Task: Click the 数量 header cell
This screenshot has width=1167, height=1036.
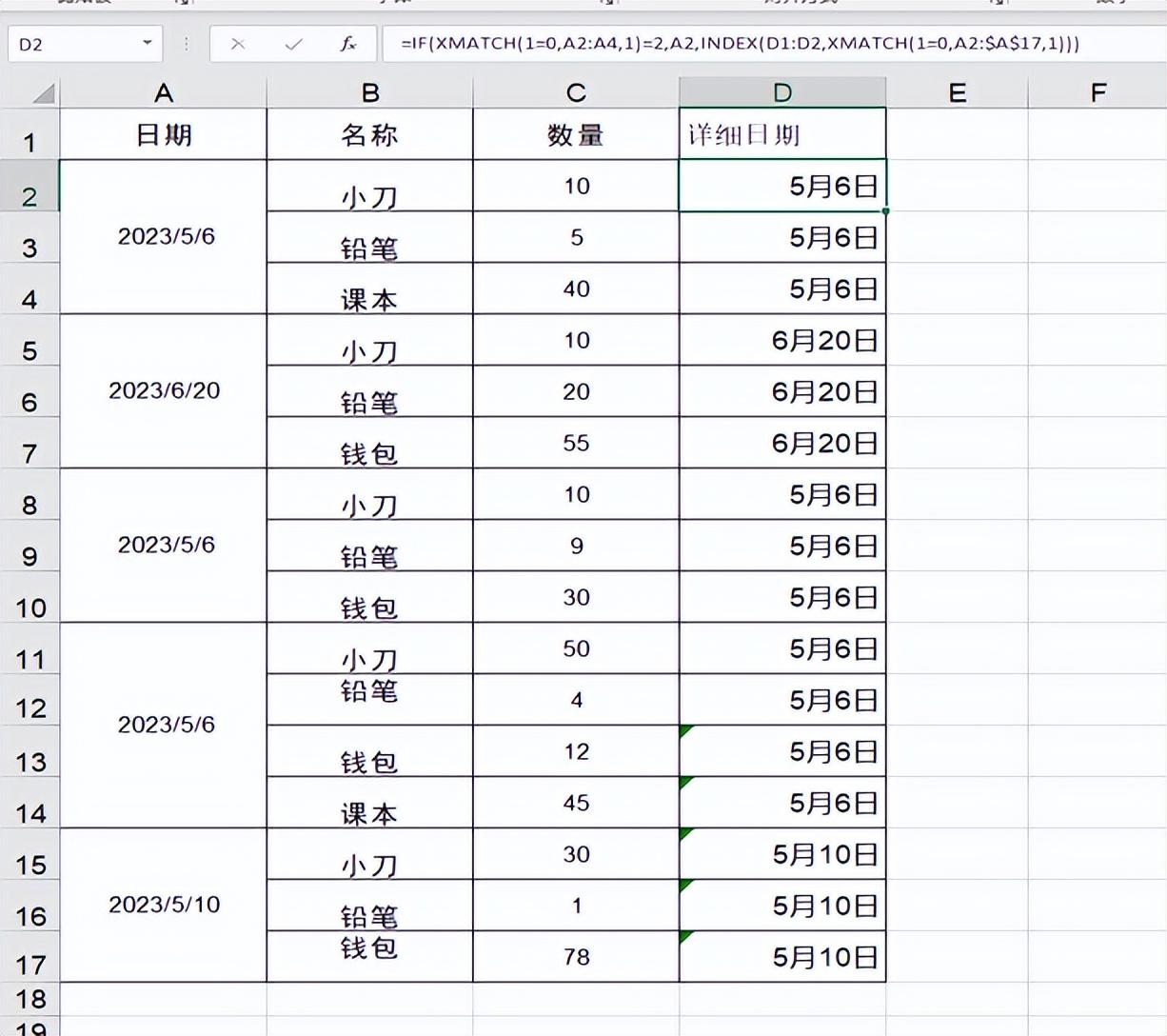Action: point(576,134)
